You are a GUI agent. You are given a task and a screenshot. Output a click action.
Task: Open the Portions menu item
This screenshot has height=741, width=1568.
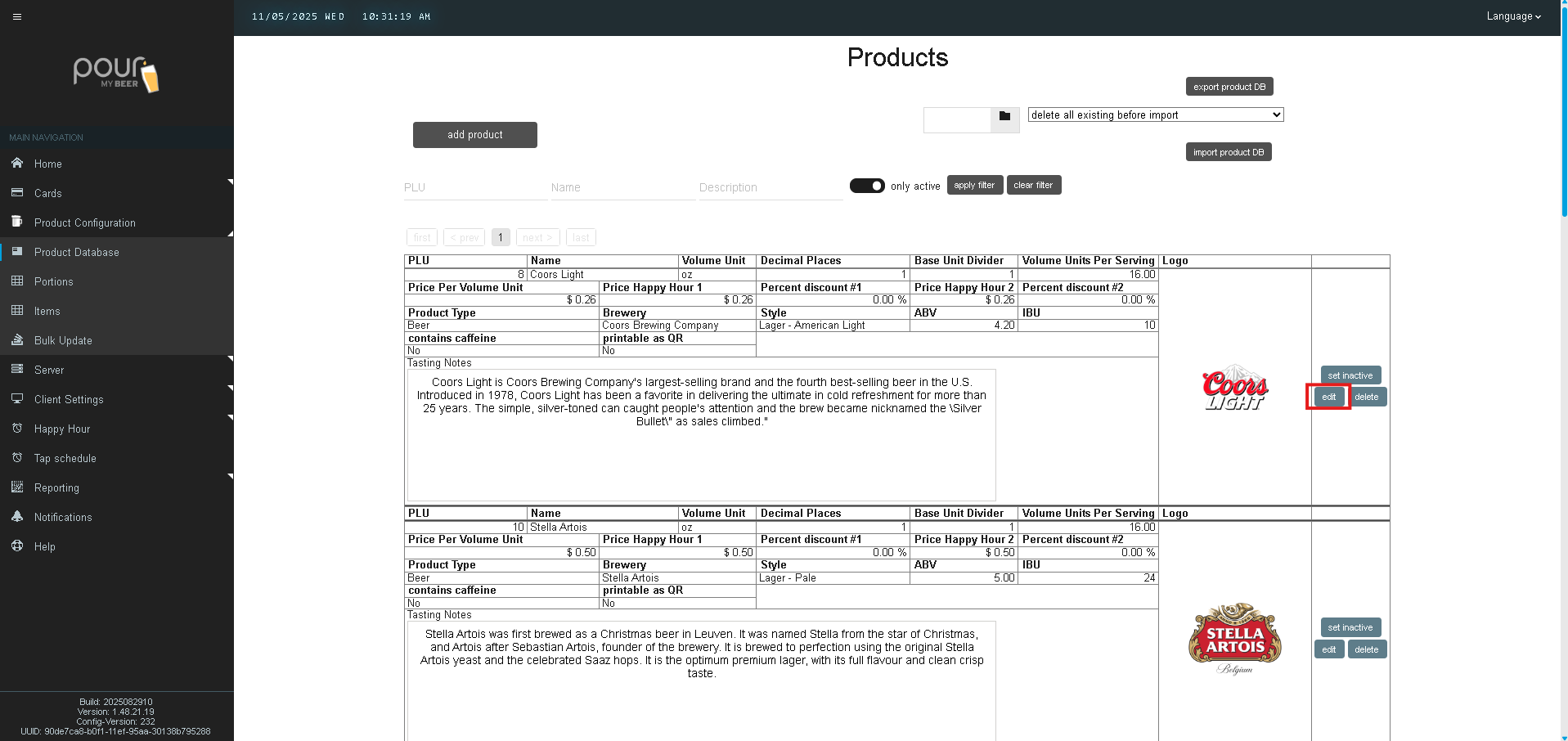(x=54, y=281)
